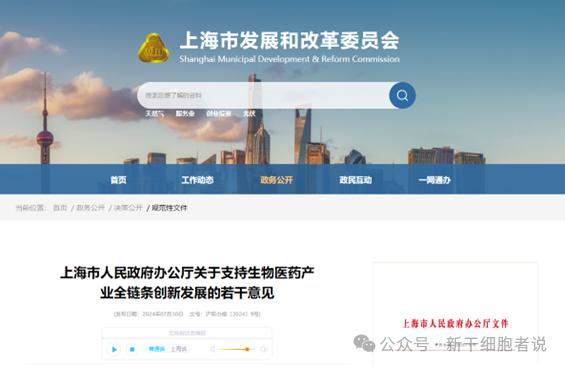Image resolution: width=565 pixels, height=367 pixels.
Task: Open the 政务公开 navigation tab
Action: 276,180
